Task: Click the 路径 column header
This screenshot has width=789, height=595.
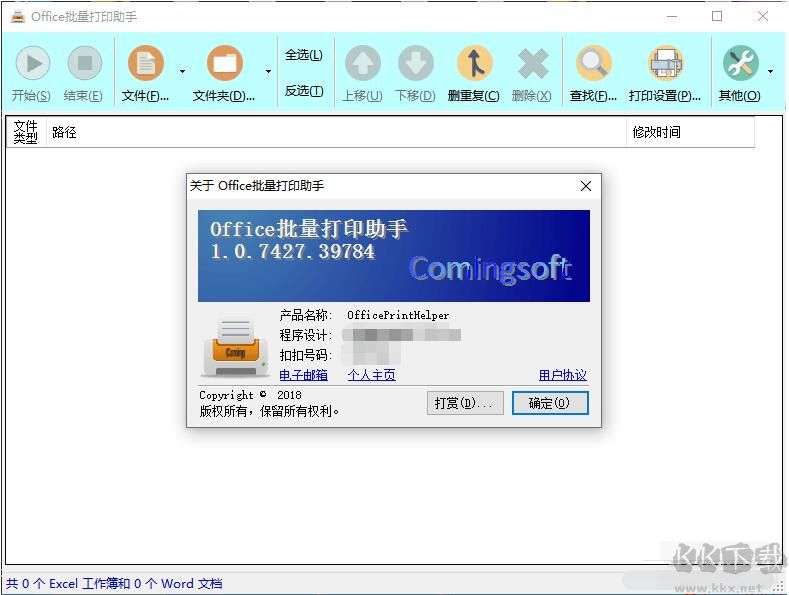Action: 336,132
